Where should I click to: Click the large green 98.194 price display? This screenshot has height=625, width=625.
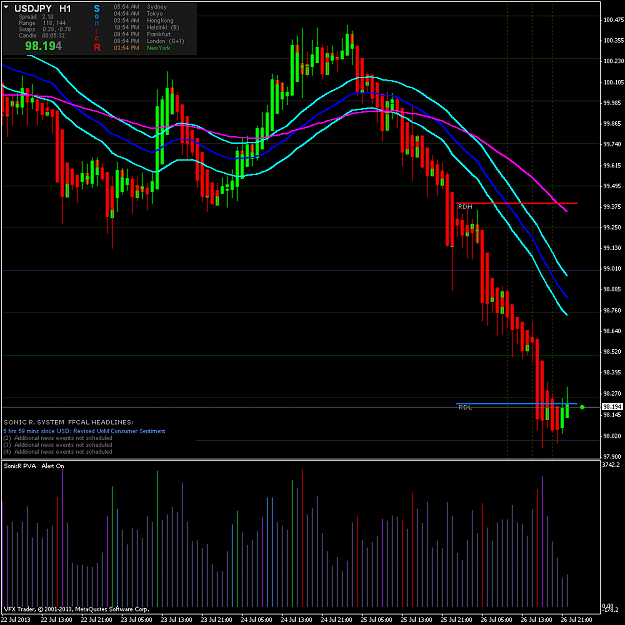click(43, 46)
